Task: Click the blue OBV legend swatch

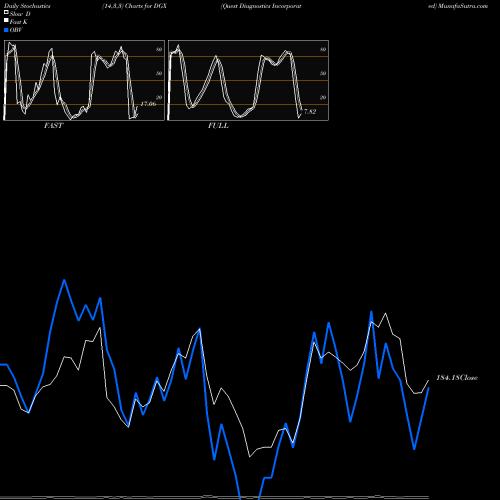Action: (6, 30)
